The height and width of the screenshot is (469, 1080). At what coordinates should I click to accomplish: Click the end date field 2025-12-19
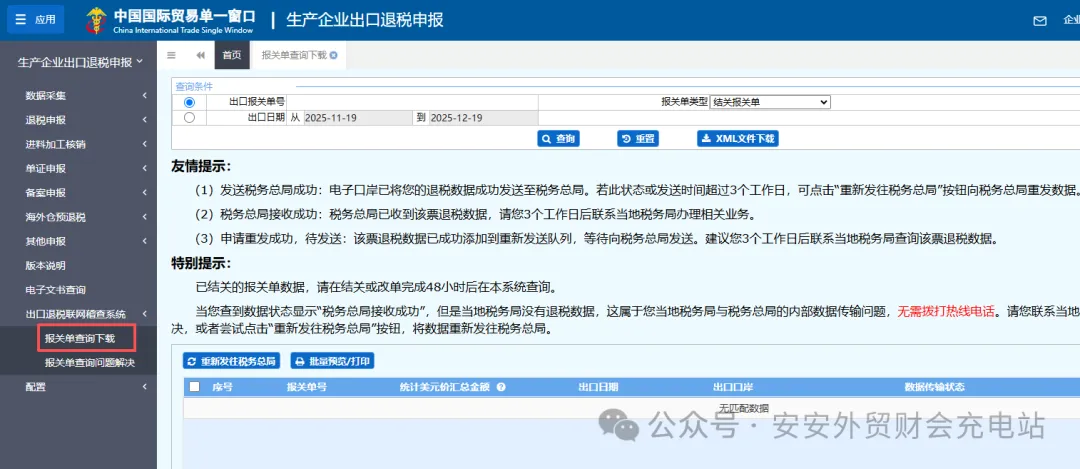point(484,118)
